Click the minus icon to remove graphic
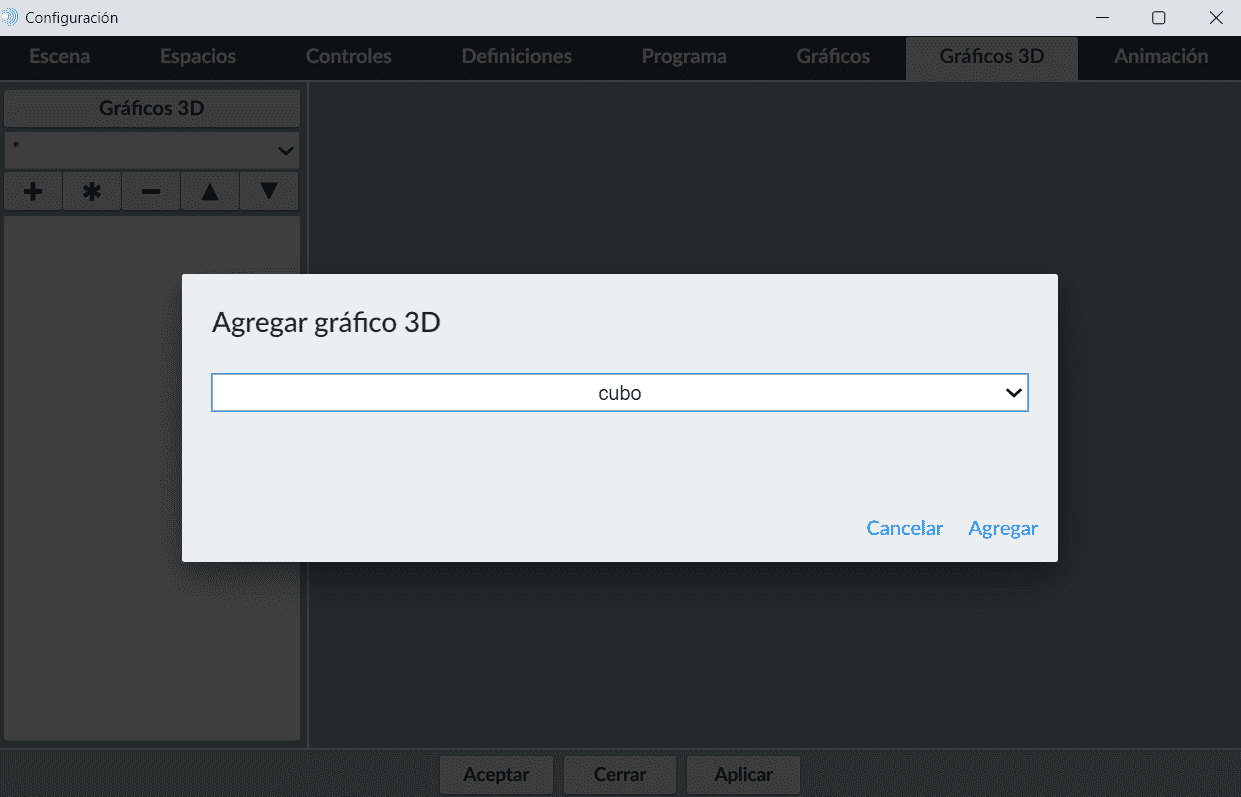 151,191
